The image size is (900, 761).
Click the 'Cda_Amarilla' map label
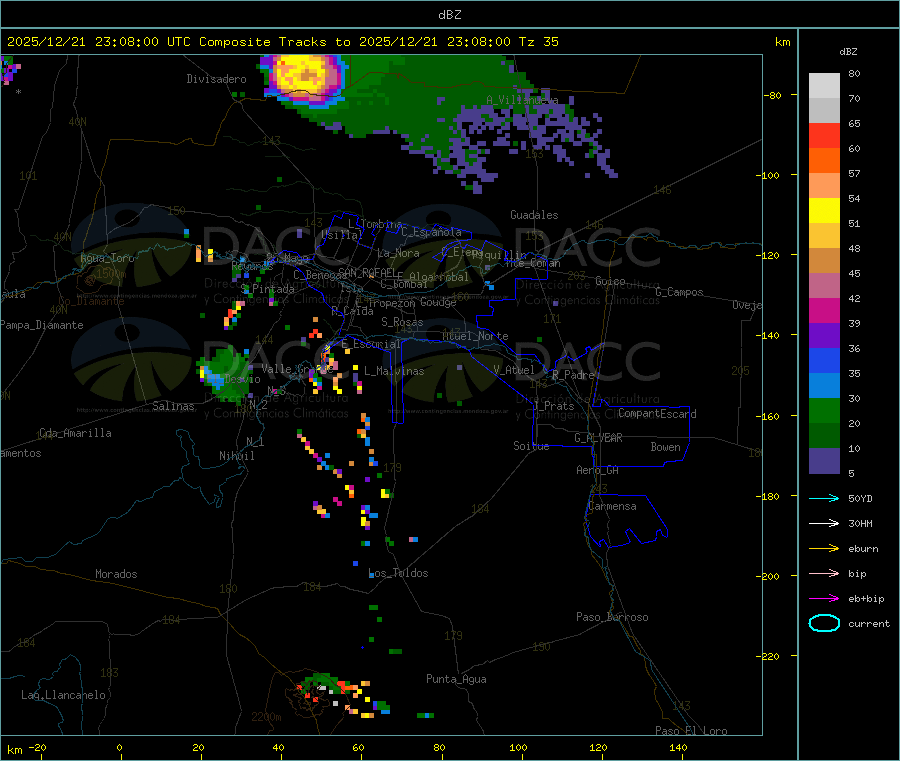click(75, 433)
